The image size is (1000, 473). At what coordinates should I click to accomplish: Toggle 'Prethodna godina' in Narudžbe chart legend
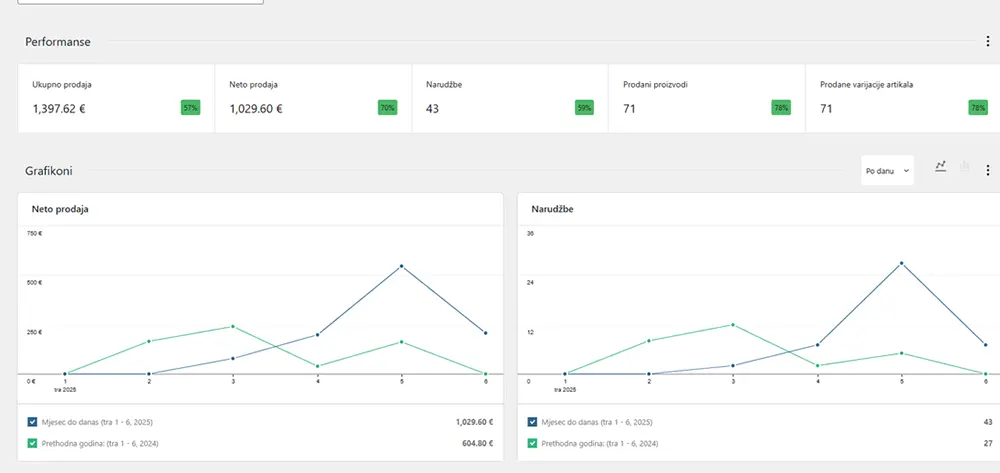(533, 443)
